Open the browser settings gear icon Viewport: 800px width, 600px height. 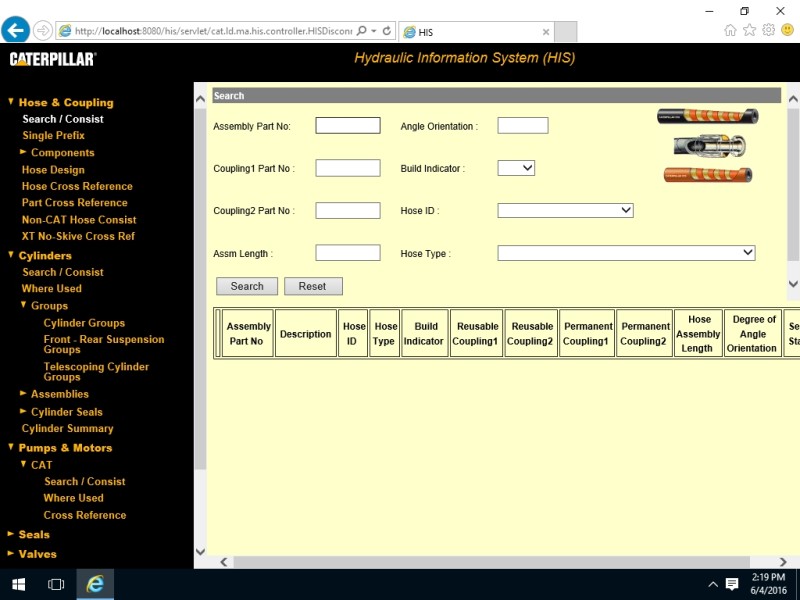click(x=768, y=30)
